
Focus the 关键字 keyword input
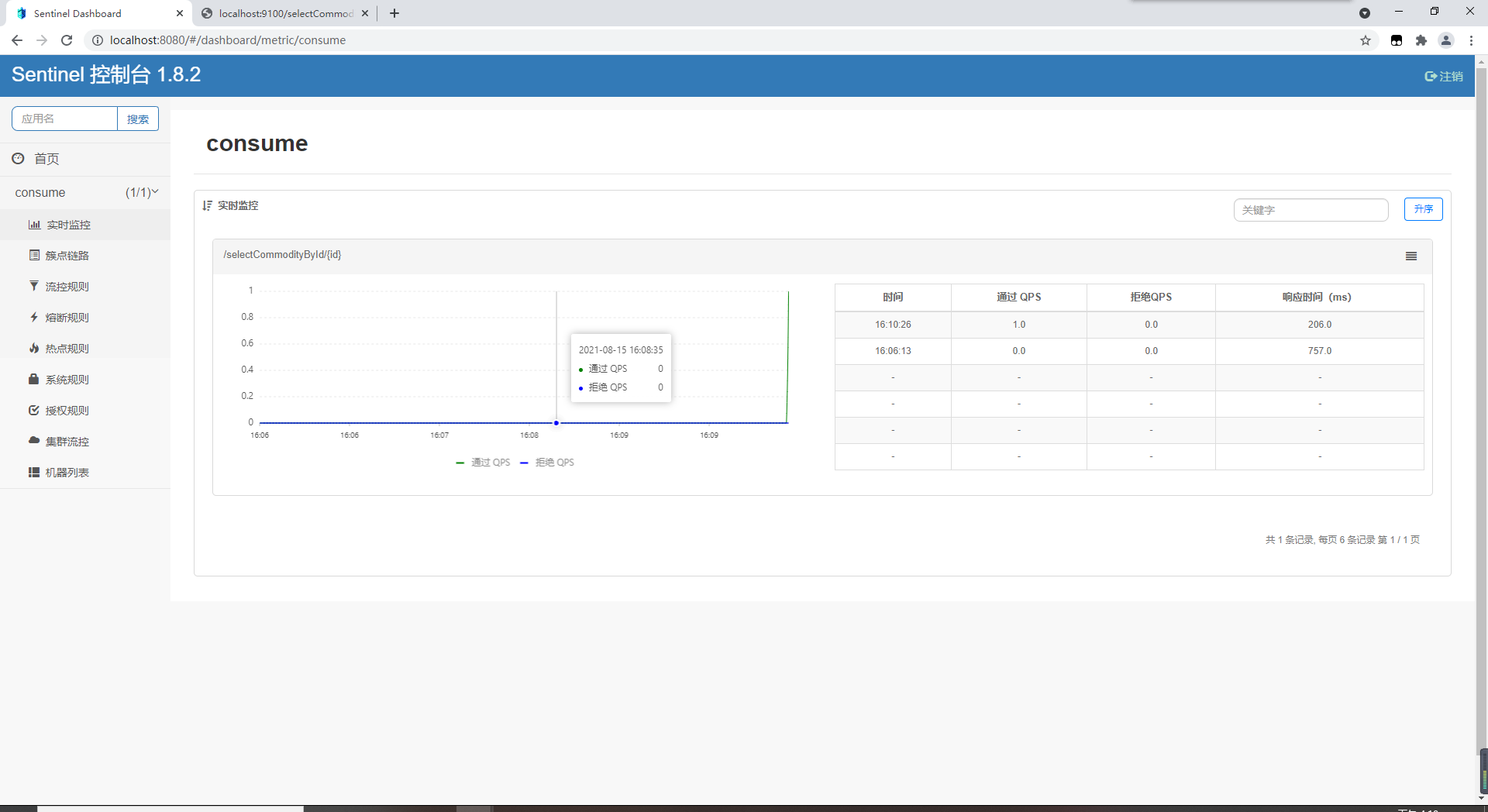[1311, 210]
